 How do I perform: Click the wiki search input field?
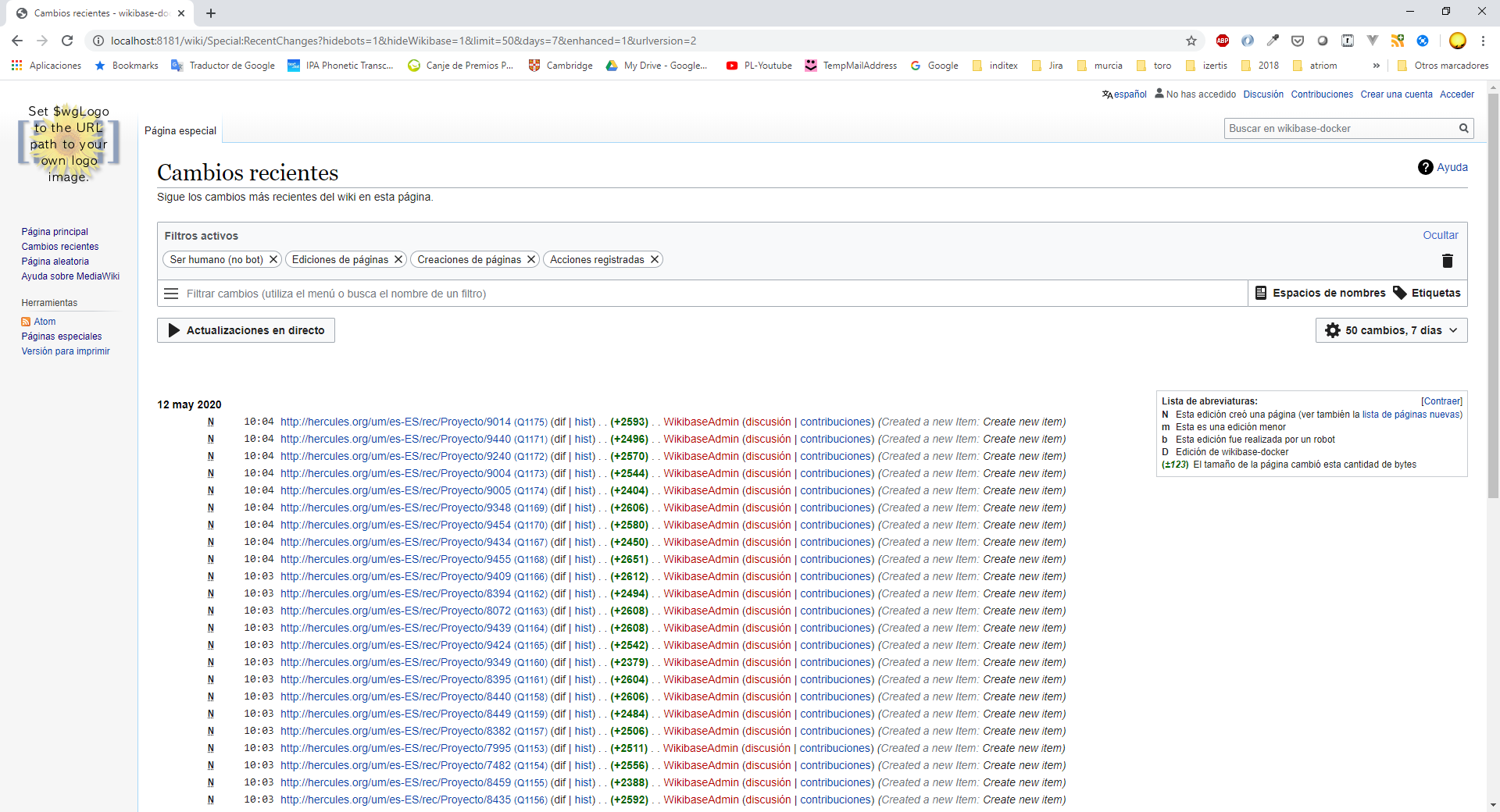tap(1340, 128)
